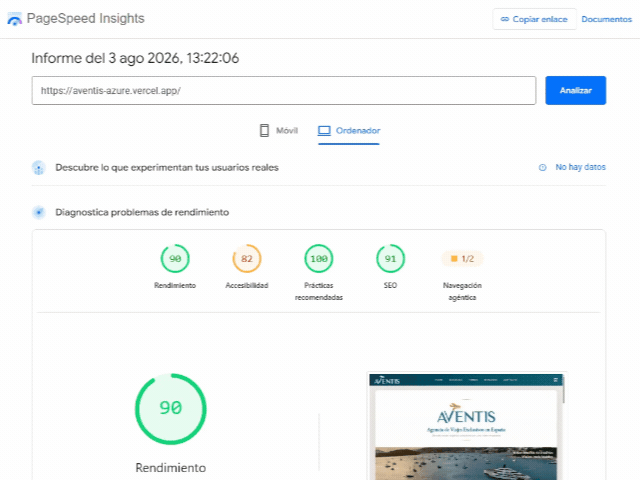Focus the URL input field with aventis-azure.vercel.app
This screenshot has width=640, height=480.
(284, 90)
